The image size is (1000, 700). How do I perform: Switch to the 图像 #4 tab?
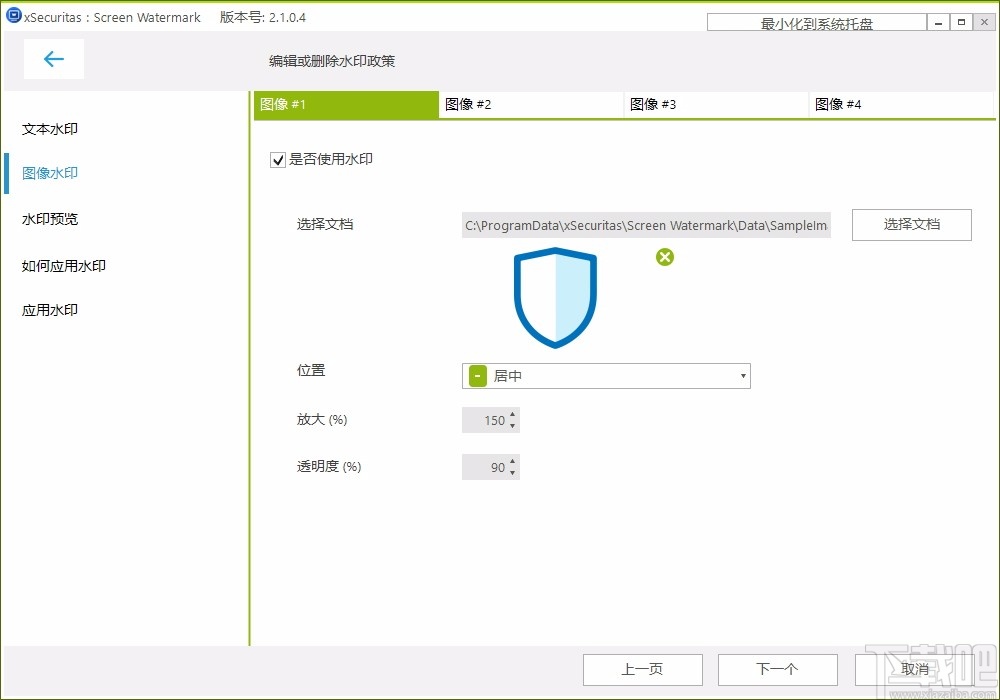pyautogui.click(x=901, y=105)
